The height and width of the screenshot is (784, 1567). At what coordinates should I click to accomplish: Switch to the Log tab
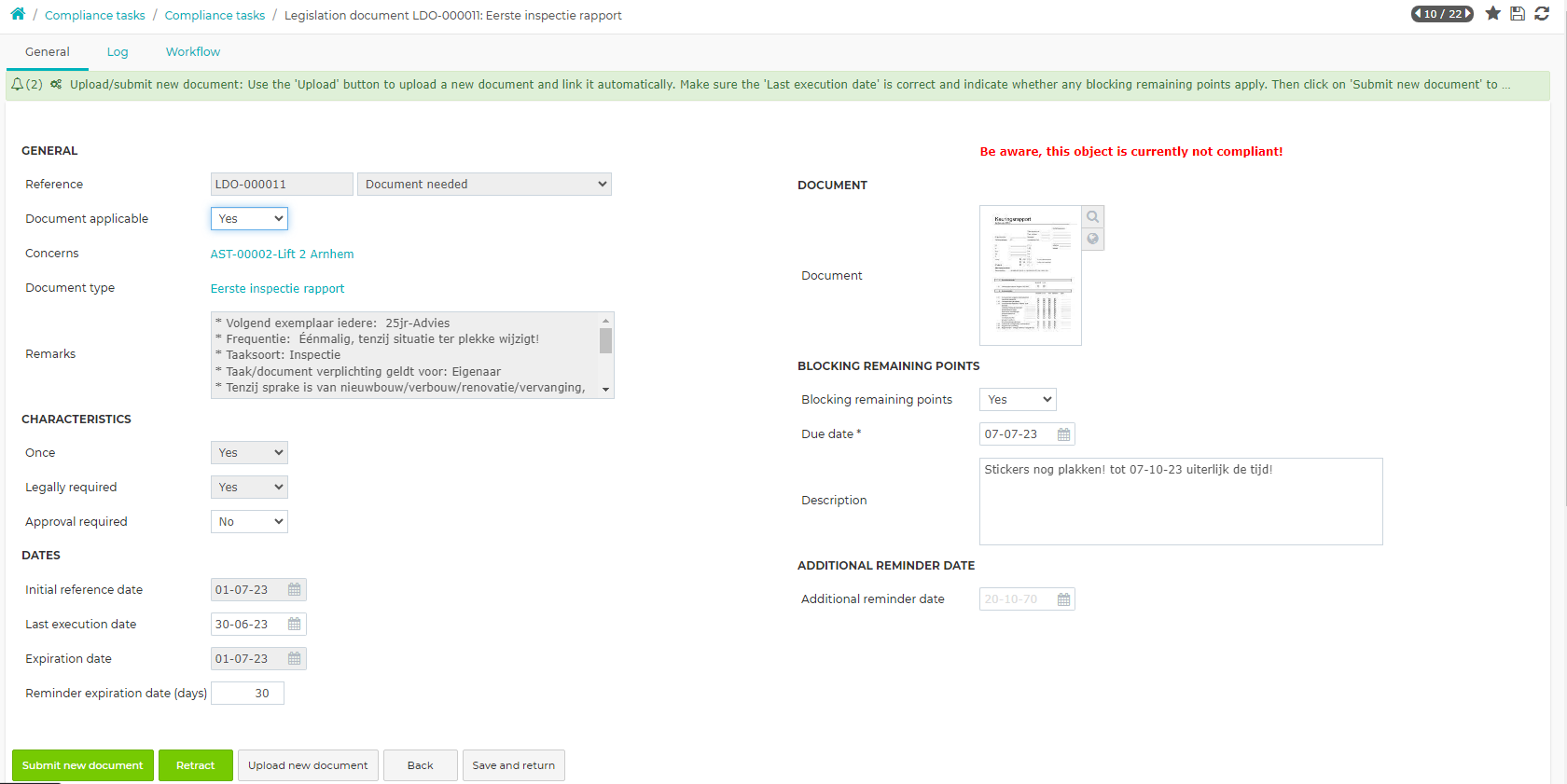[x=118, y=52]
